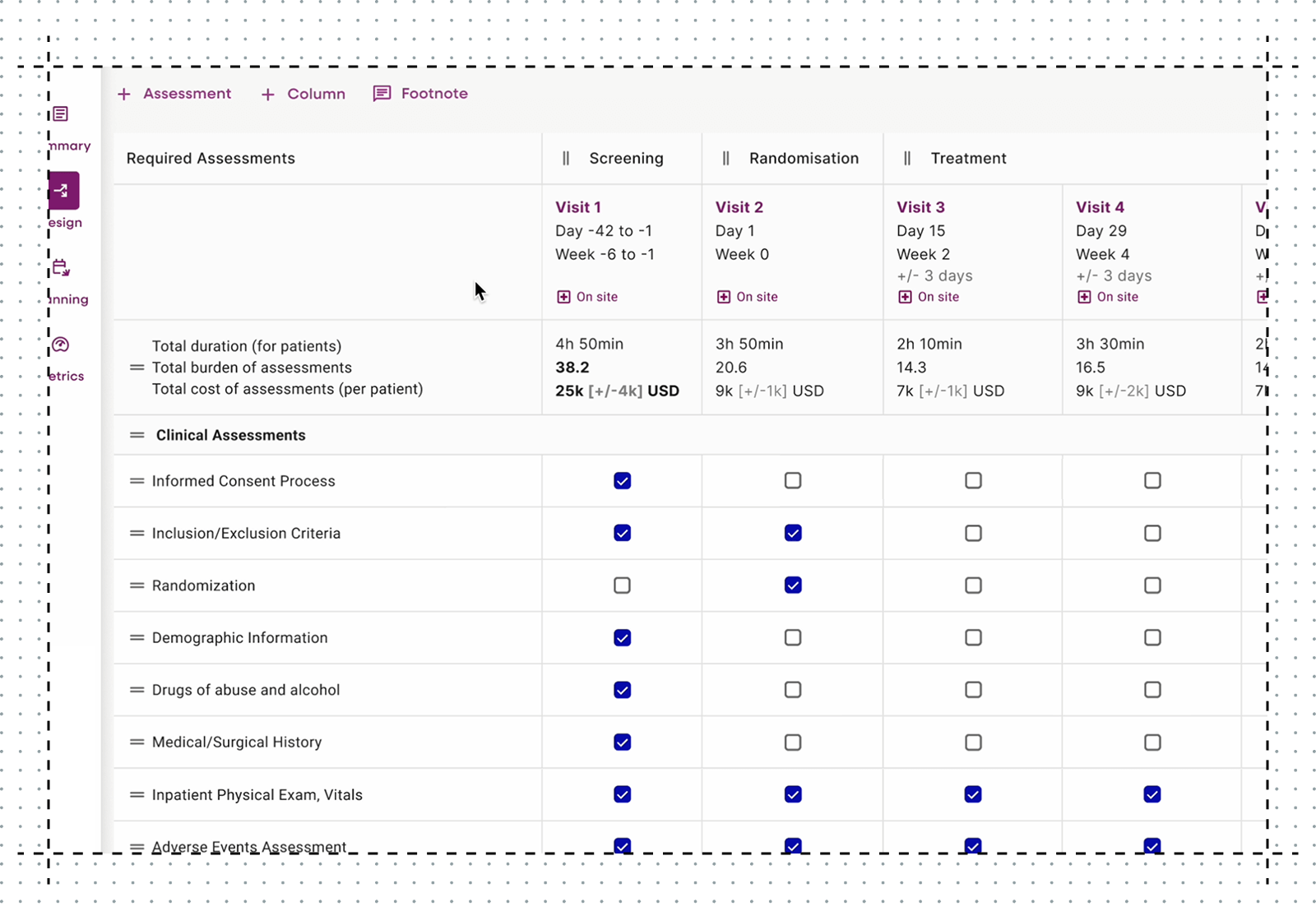Viewport: 1316px width, 916px height.
Task: Open the Metrics gauge icon in sidebar
Action: 60,345
